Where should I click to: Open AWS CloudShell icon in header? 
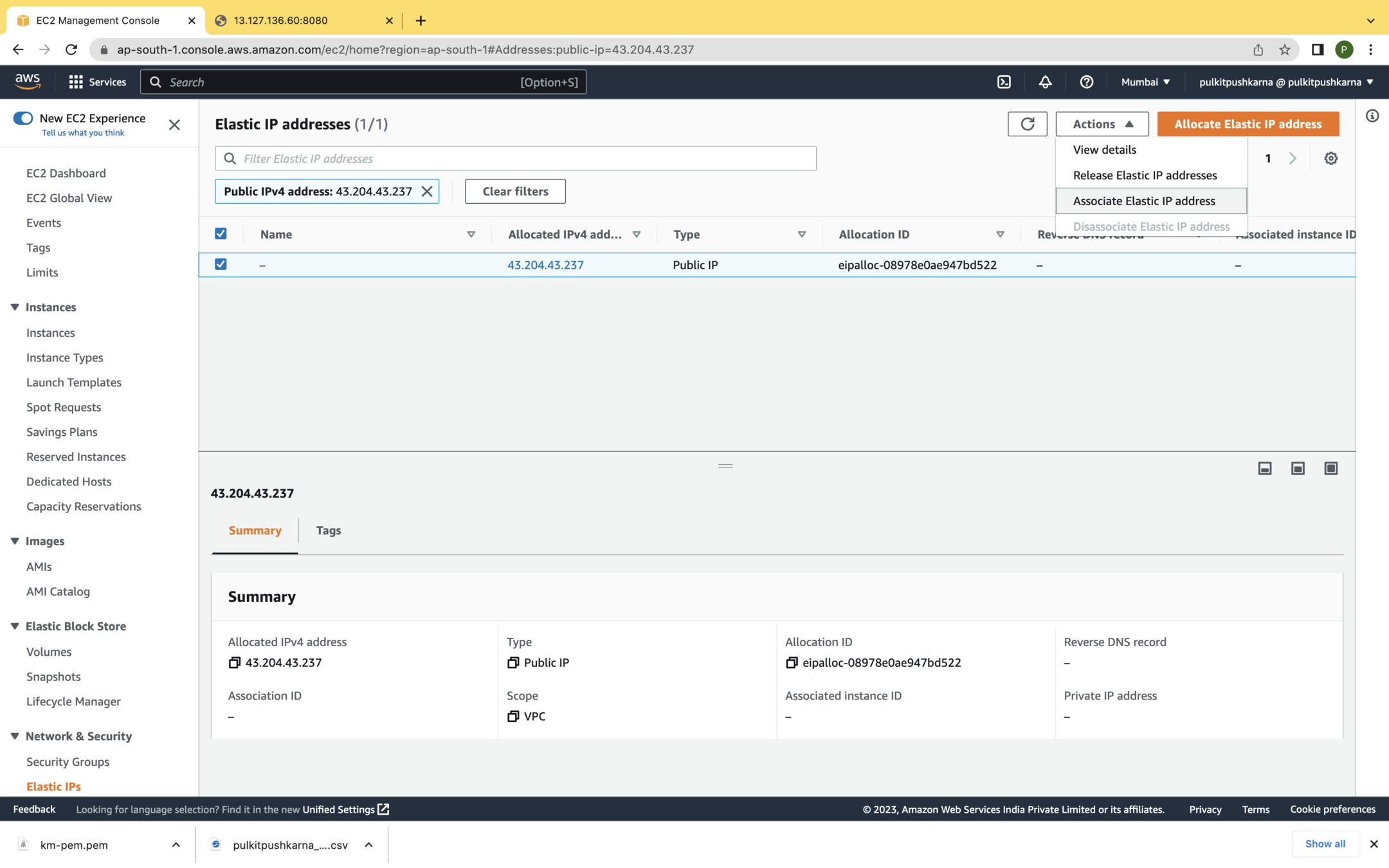(1004, 82)
